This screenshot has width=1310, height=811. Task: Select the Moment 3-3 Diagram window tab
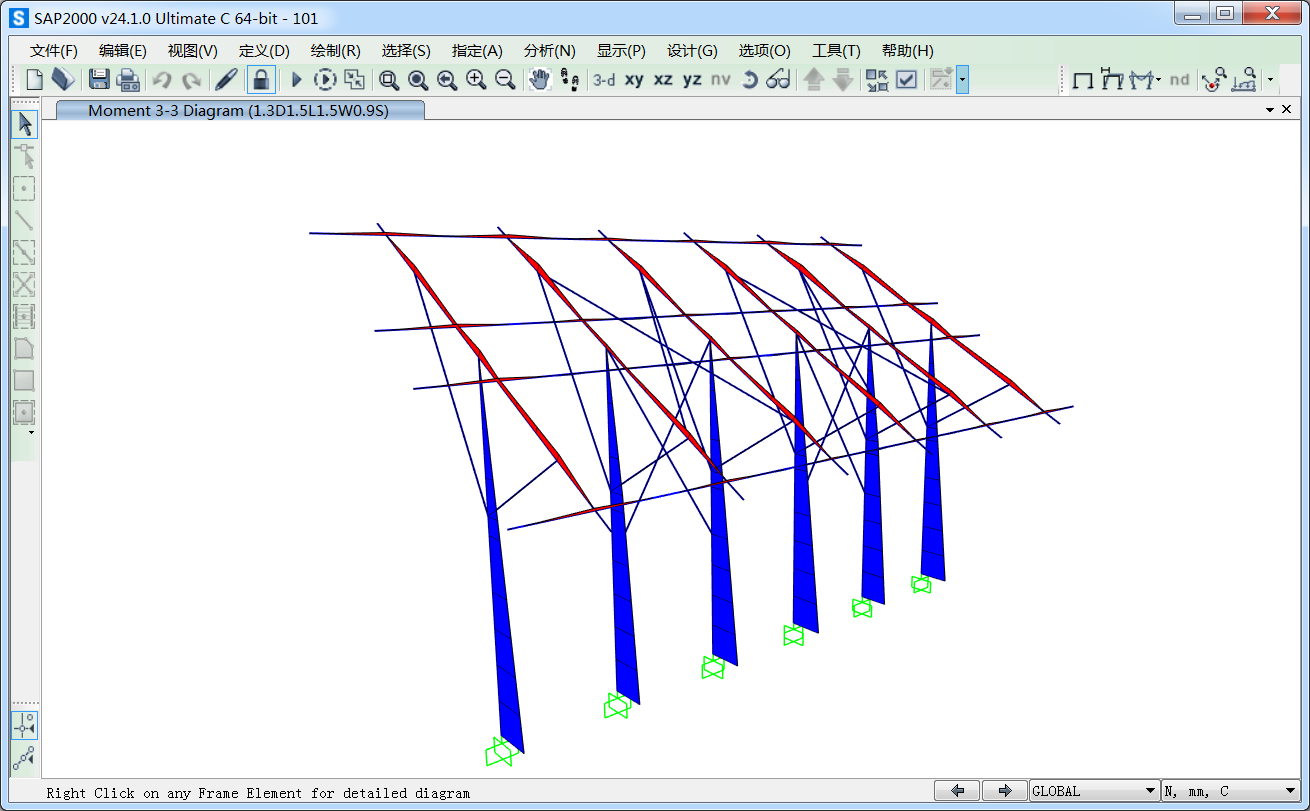[x=240, y=111]
